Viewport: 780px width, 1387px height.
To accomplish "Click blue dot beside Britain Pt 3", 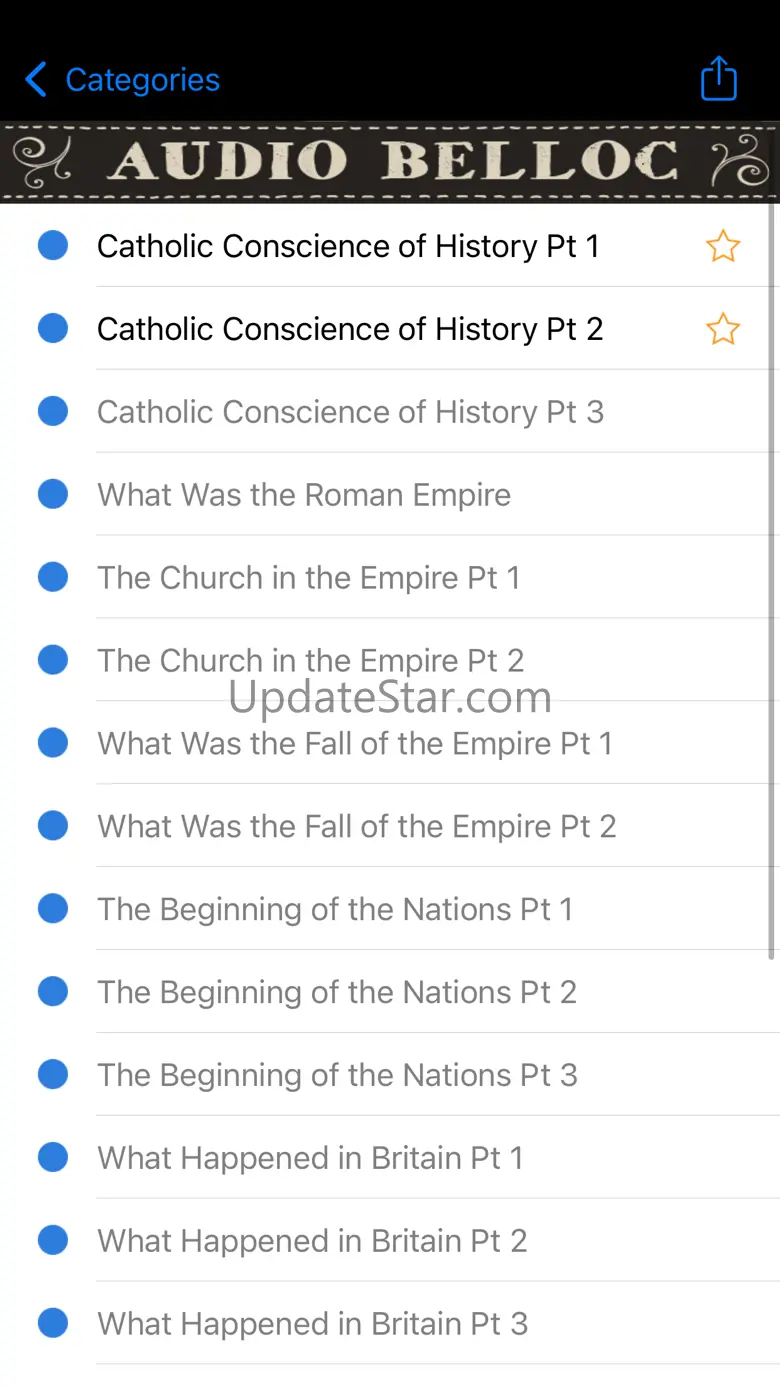I will click(53, 1323).
